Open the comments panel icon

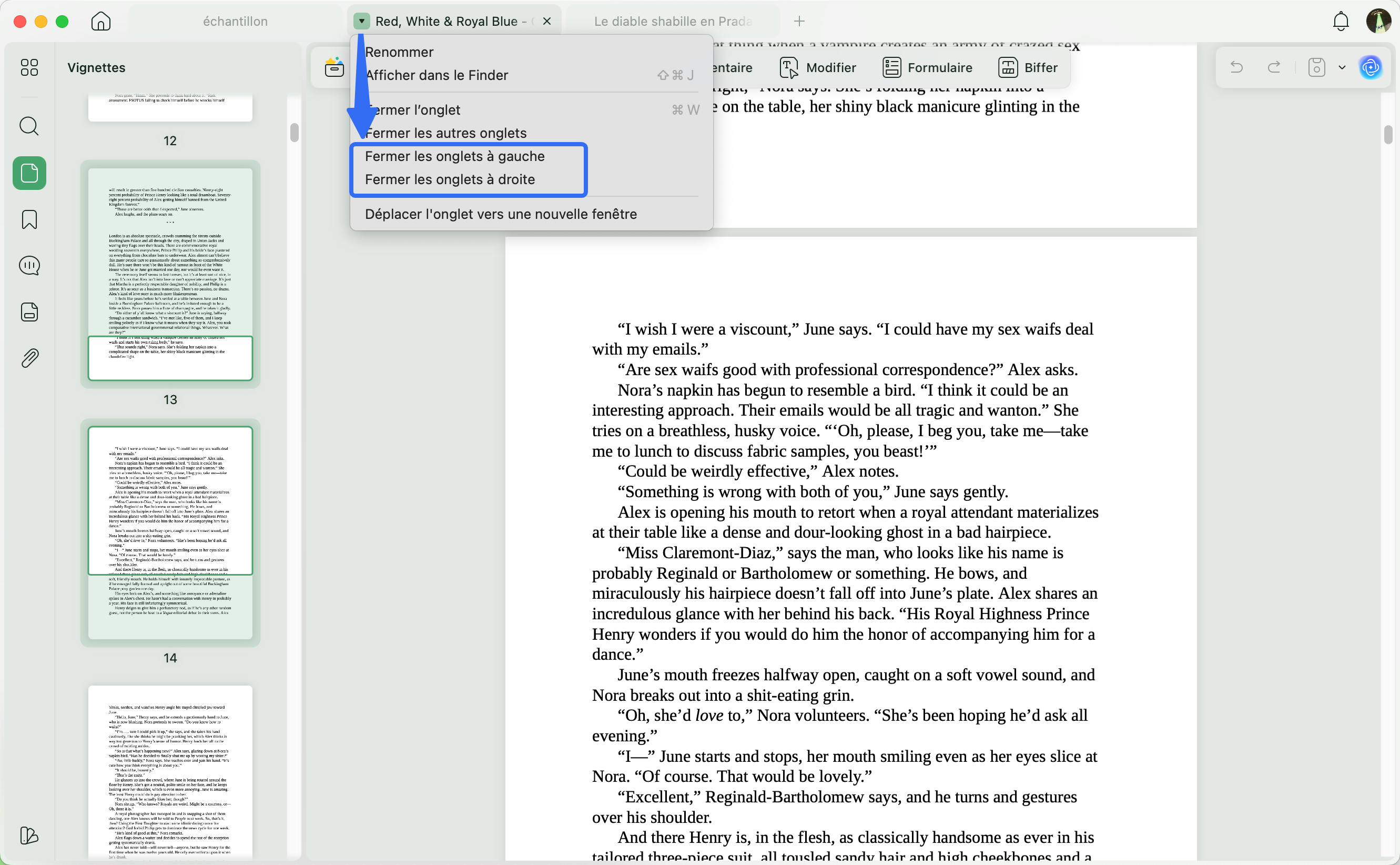coord(29,266)
